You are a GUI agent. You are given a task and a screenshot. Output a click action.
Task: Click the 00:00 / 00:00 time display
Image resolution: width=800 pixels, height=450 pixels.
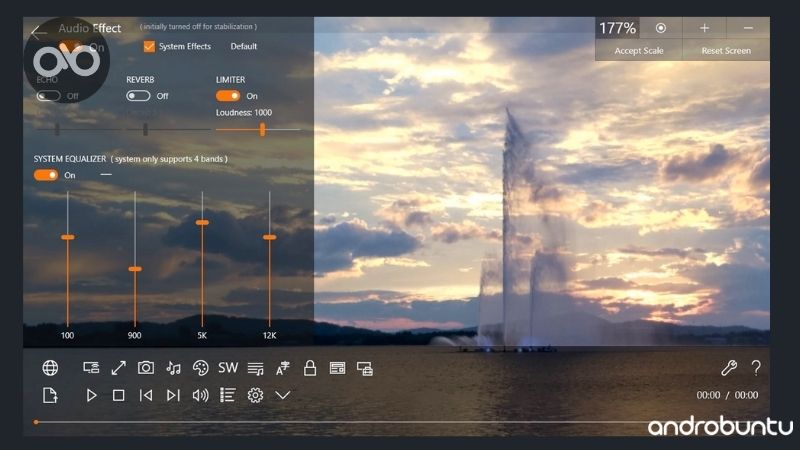(x=727, y=395)
